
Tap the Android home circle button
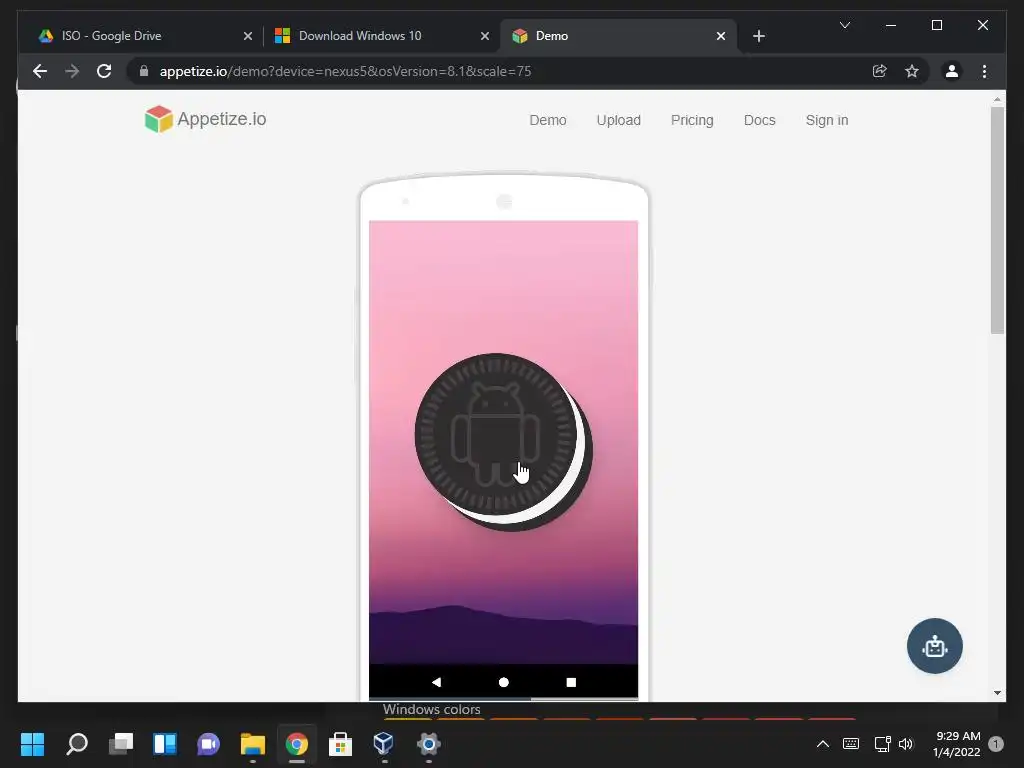click(x=504, y=682)
